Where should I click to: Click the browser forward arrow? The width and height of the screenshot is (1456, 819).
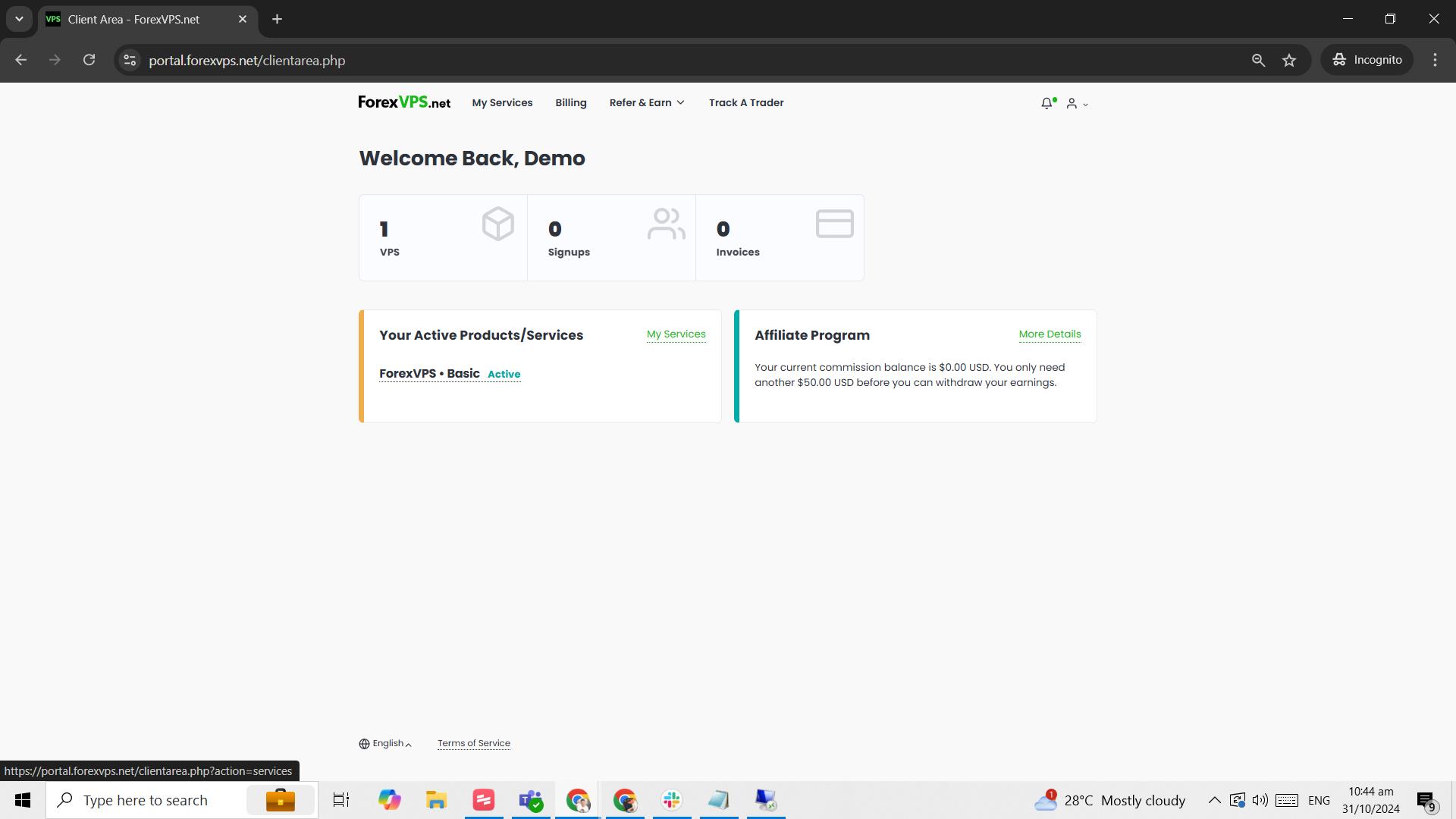coord(55,60)
